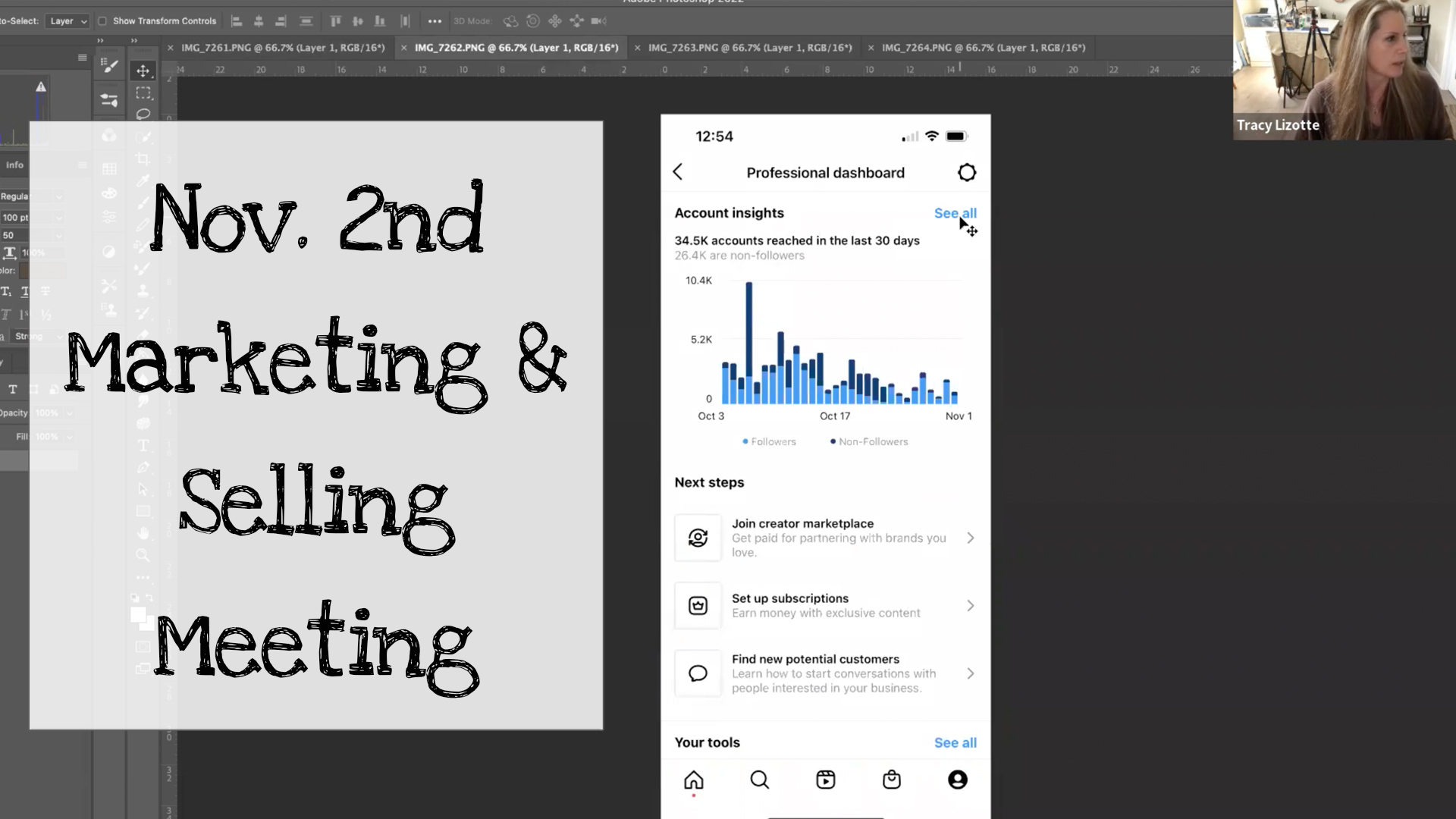Image resolution: width=1456 pixels, height=819 pixels.
Task: Switch to the IMG_7264.PNG tab
Action: click(984, 48)
